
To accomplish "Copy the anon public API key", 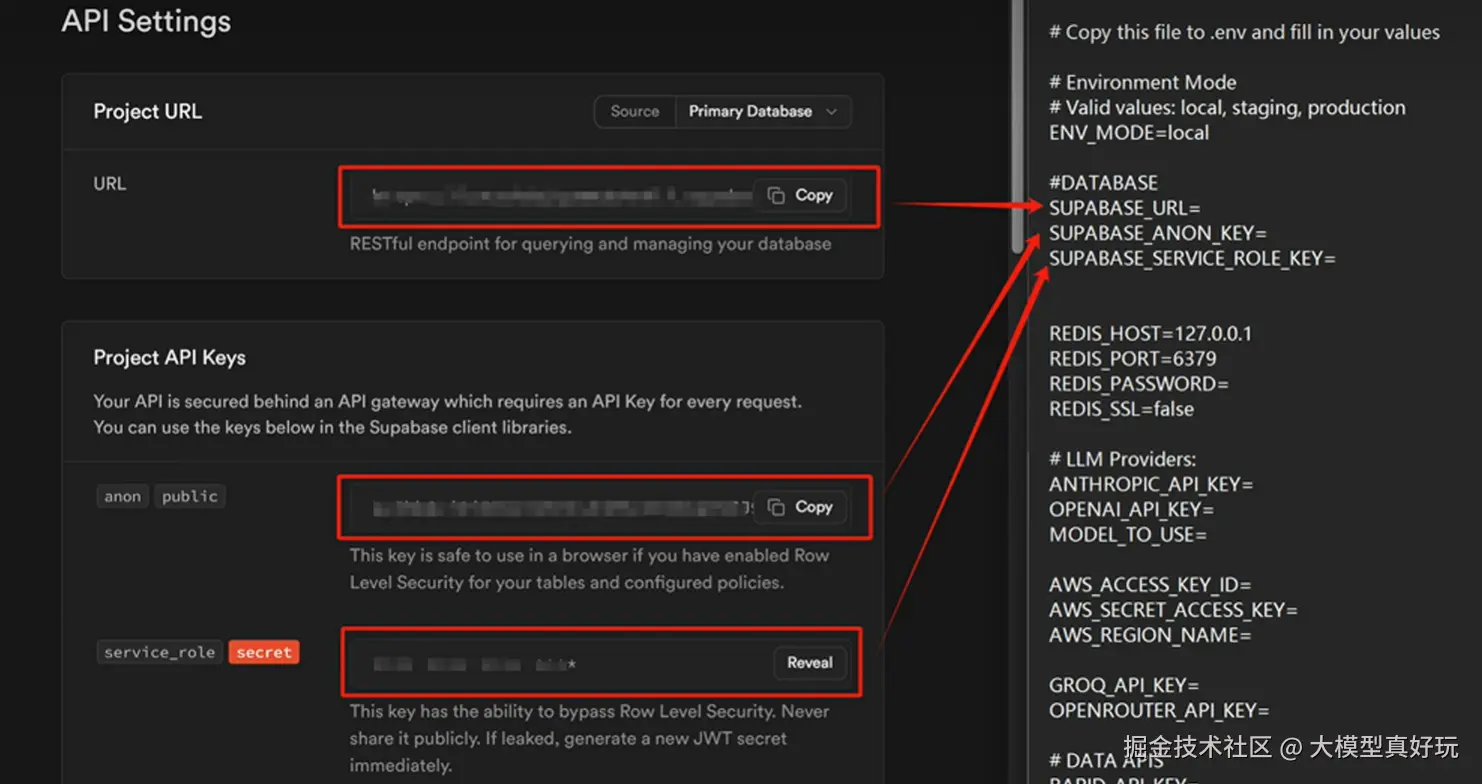I will pyautogui.click(x=799, y=507).
